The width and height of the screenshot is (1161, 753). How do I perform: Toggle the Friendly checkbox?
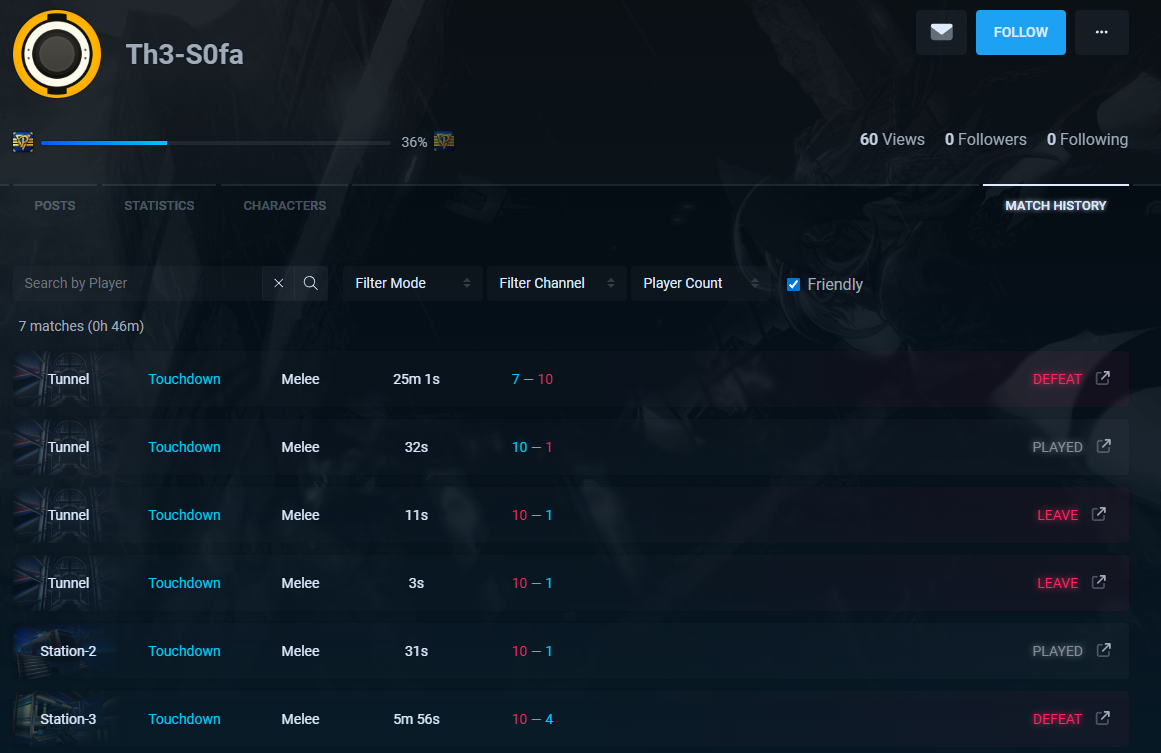794,284
